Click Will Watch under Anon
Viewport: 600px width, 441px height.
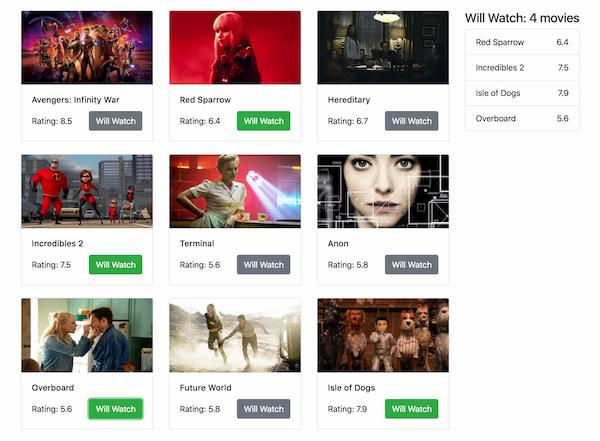(x=412, y=265)
